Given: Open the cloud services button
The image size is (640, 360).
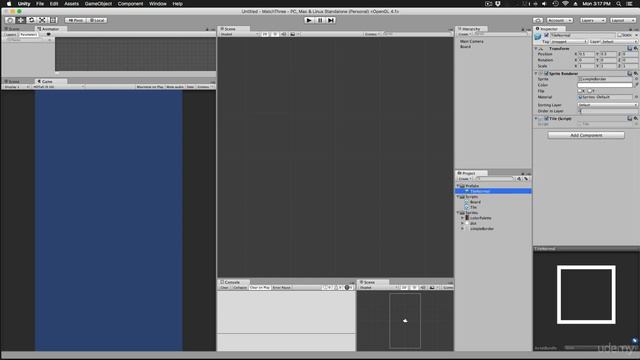Looking at the screenshot, I should (538, 20).
